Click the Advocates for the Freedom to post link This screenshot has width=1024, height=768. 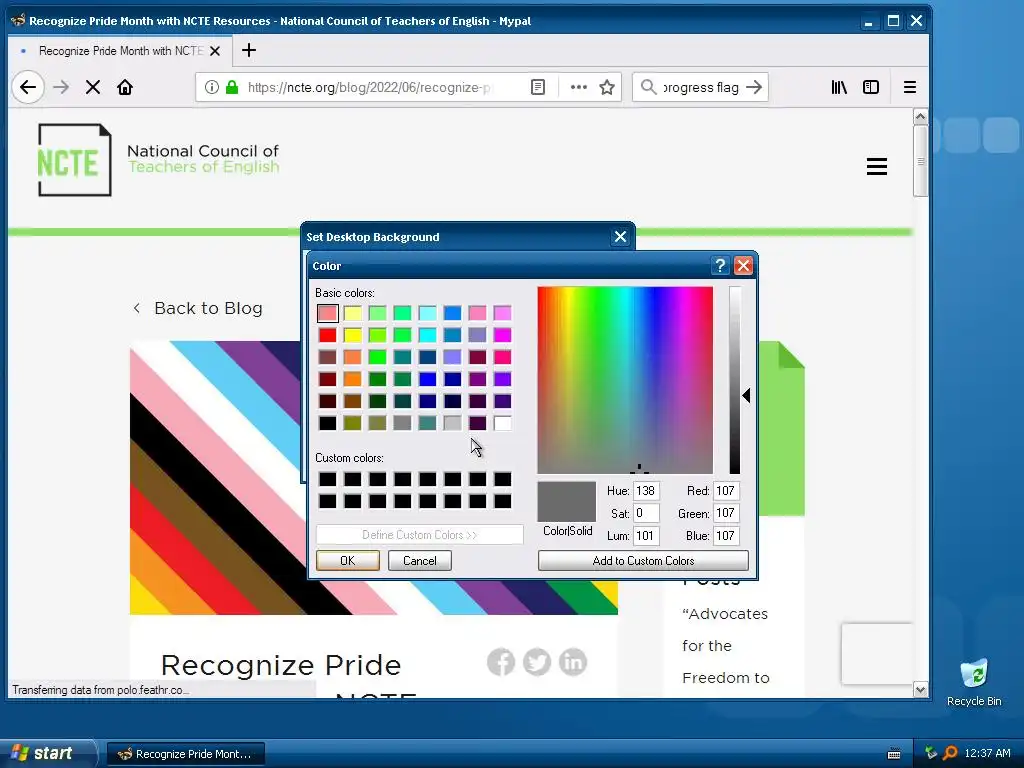pos(726,646)
